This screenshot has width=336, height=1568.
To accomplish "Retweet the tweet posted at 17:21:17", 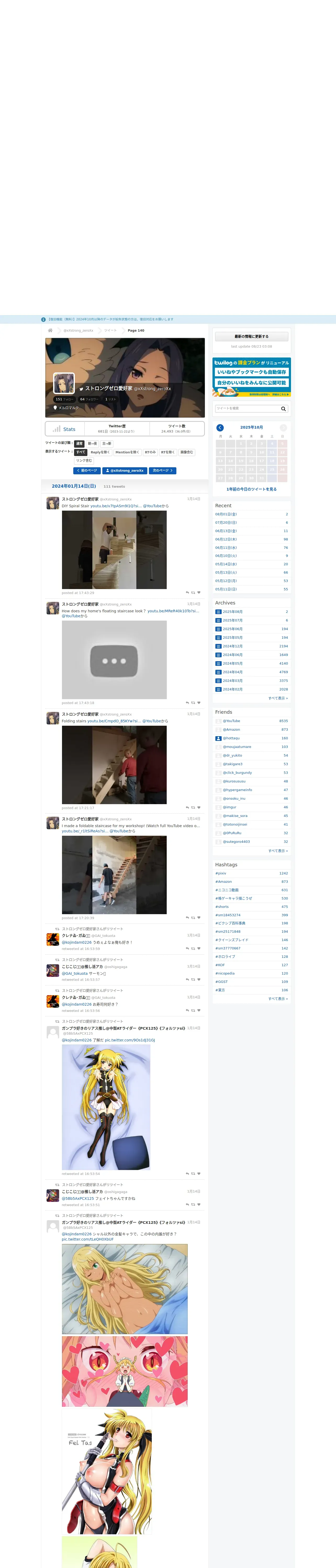I will [x=193, y=808].
